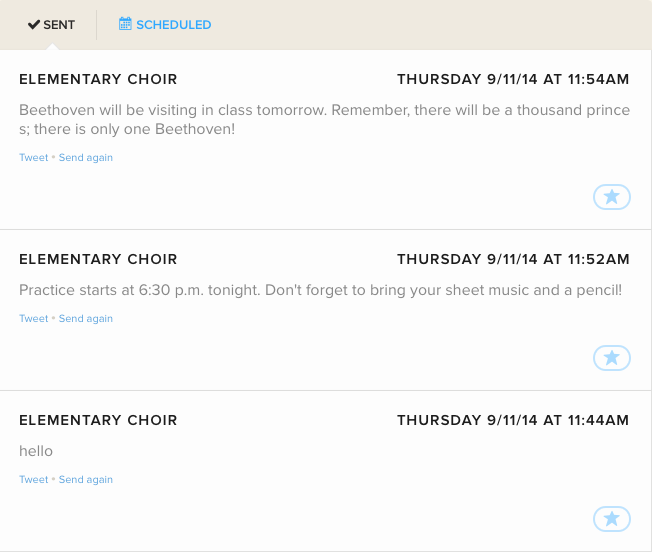652x552 pixels.
Task: Click the Beethoven message body text
Action: 324,119
